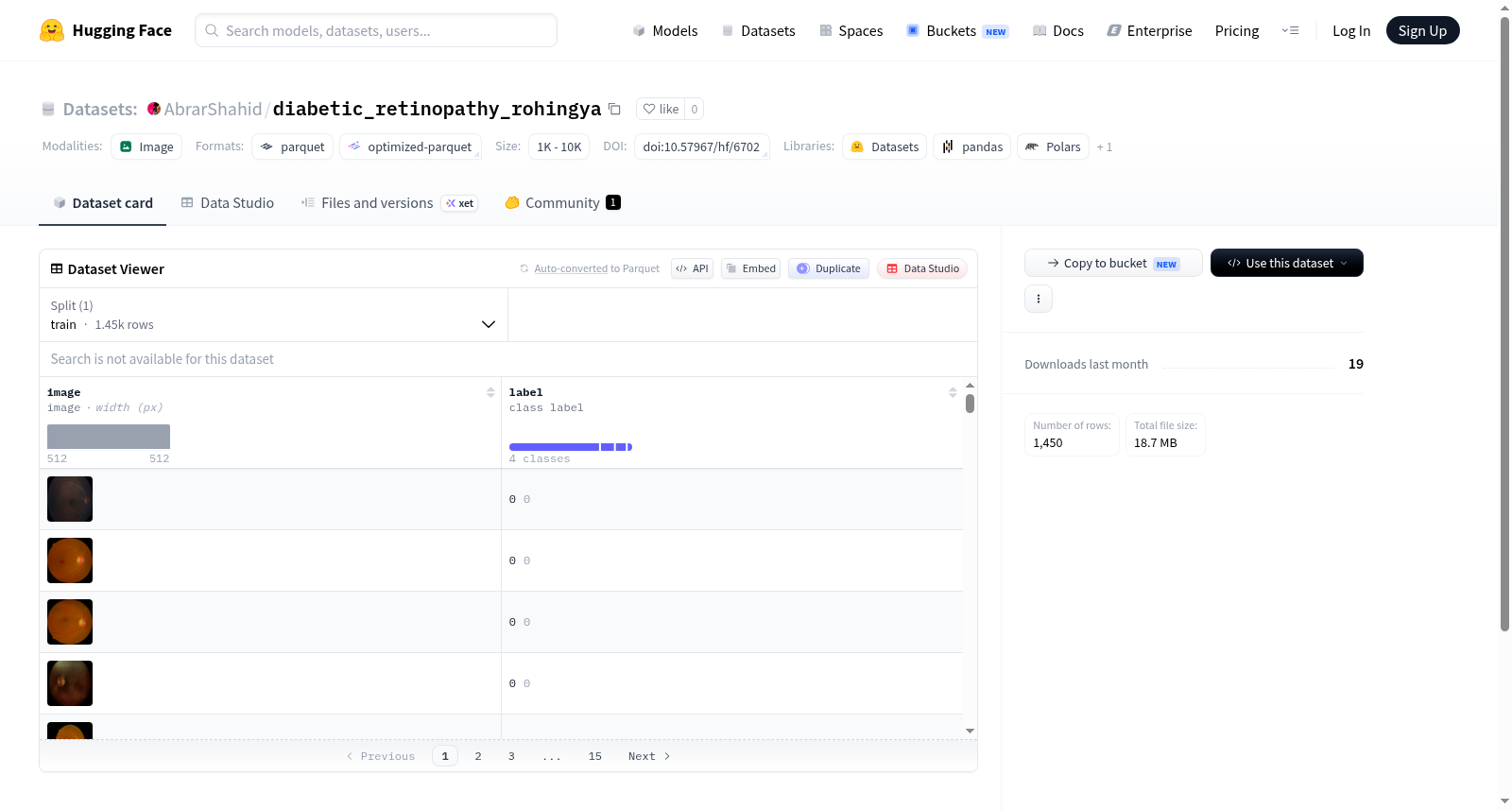
Task: Go to Next page of rows
Action: click(649, 756)
